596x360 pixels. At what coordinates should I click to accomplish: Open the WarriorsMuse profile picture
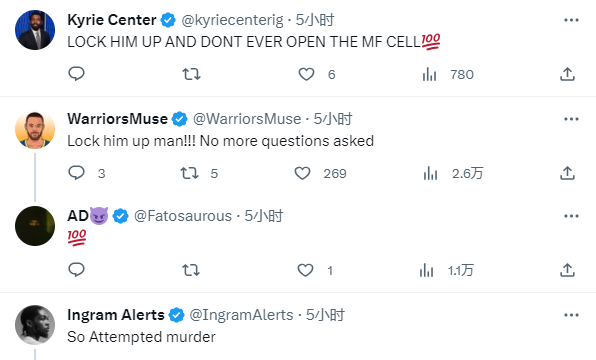[x=35, y=129]
